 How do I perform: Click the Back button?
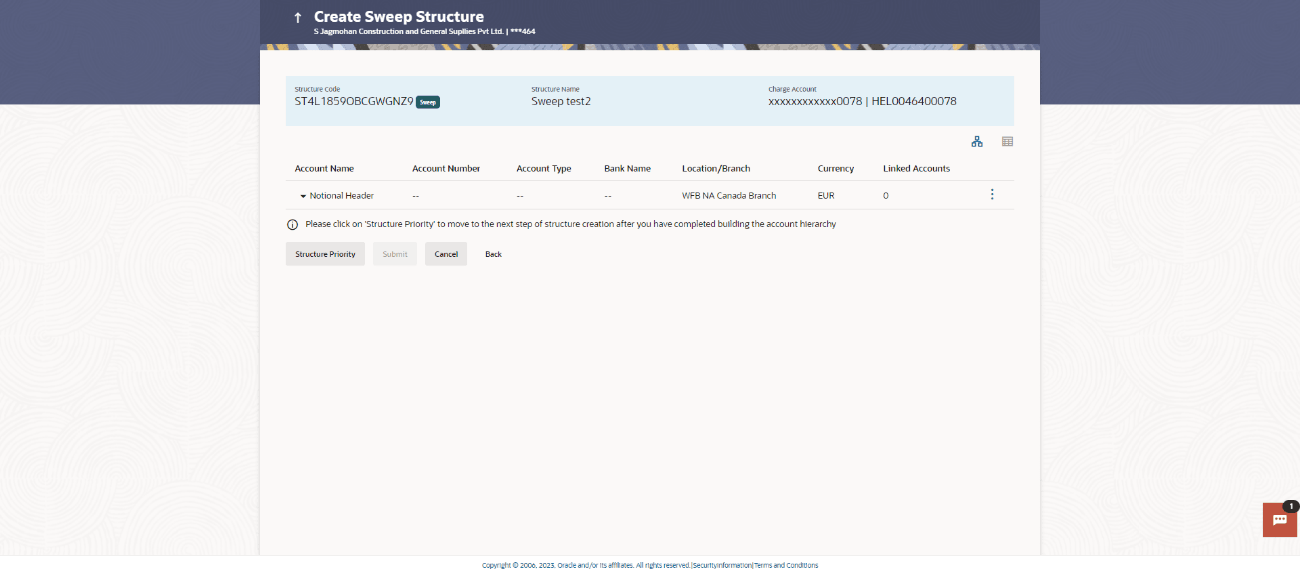(493, 254)
